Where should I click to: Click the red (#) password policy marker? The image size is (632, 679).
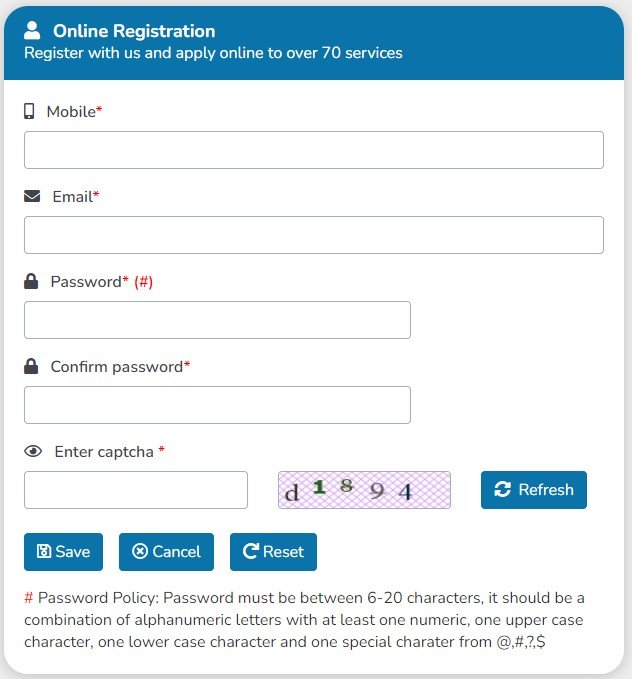[143, 282]
